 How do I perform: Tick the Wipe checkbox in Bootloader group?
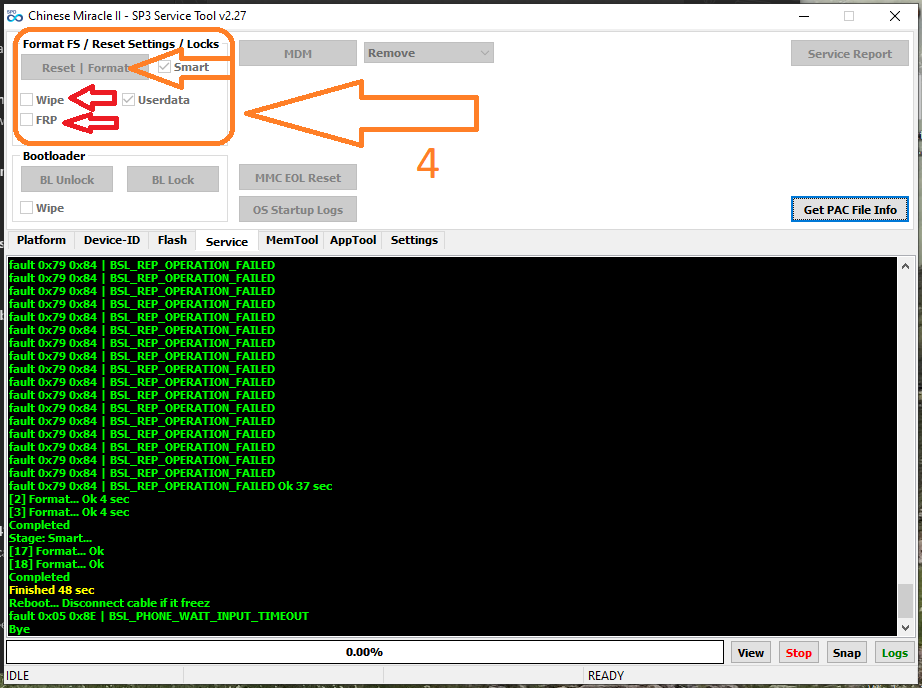(26, 208)
